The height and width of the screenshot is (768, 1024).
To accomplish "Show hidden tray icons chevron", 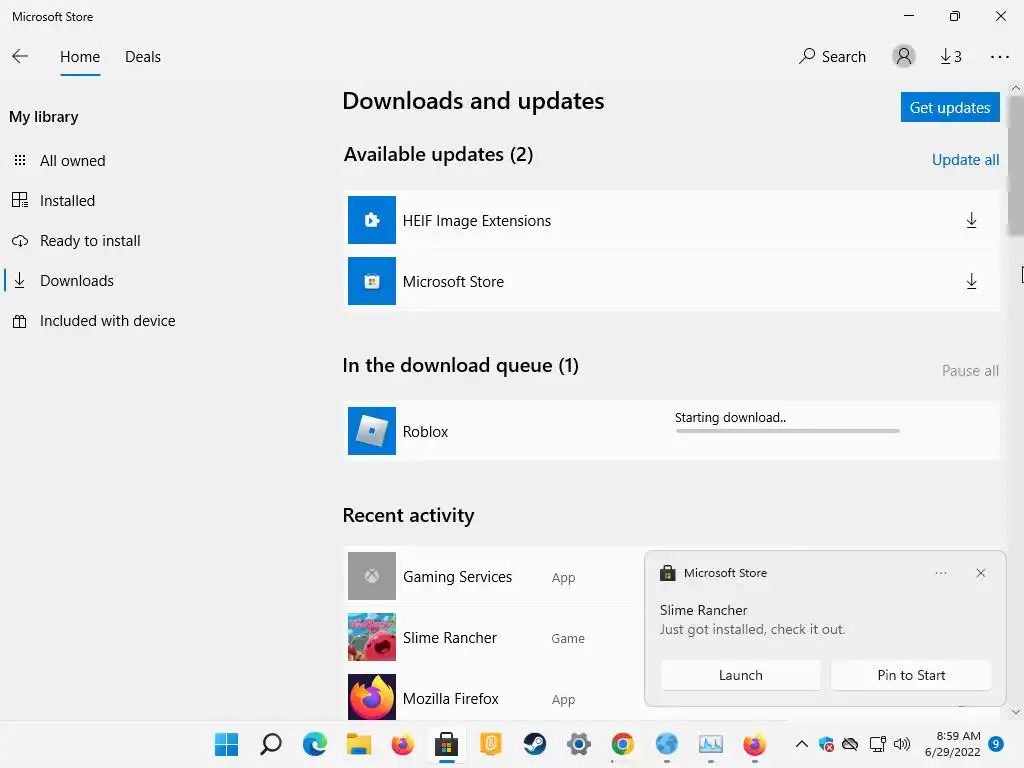I will pos(801,744).
